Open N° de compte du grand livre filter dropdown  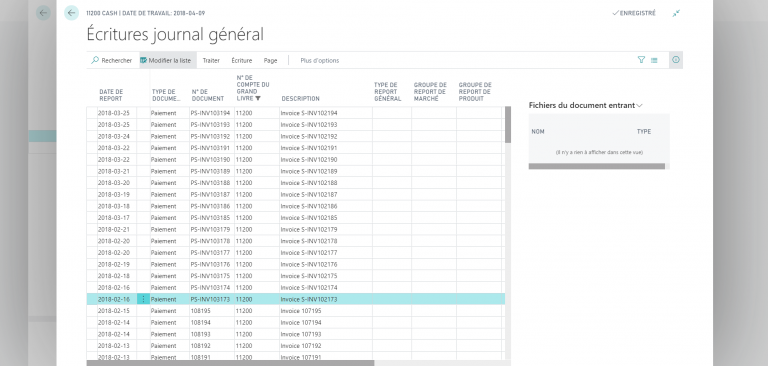pos(258,98)
